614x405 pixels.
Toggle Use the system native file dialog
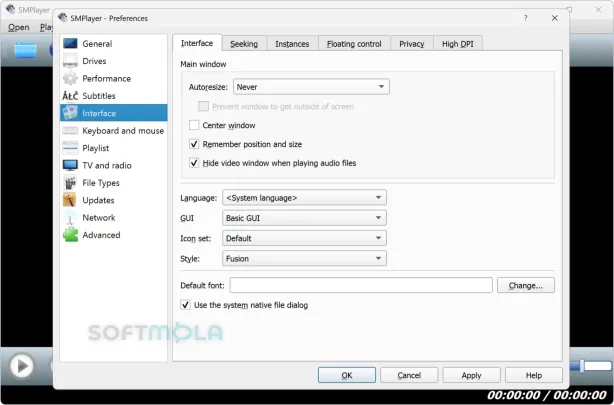(x=185, y=305)
